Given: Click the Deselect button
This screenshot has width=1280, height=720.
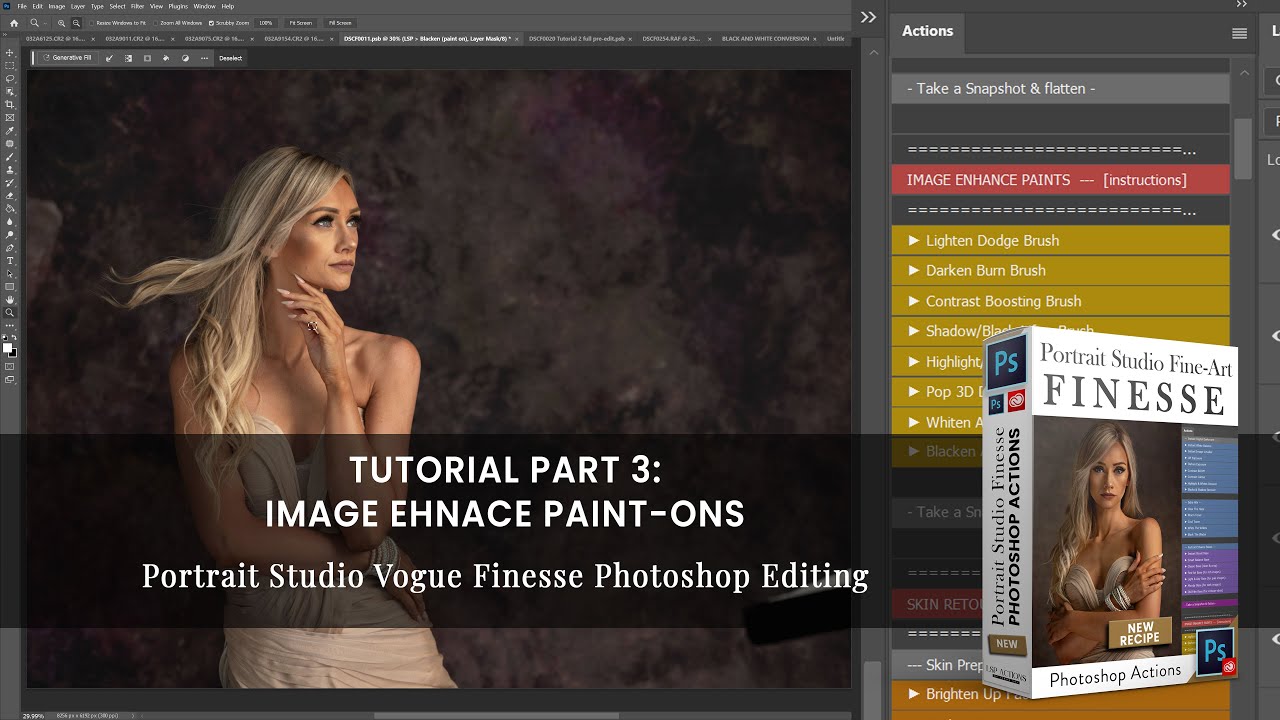Looking at the screenshot, I should (x=231, y=58).
